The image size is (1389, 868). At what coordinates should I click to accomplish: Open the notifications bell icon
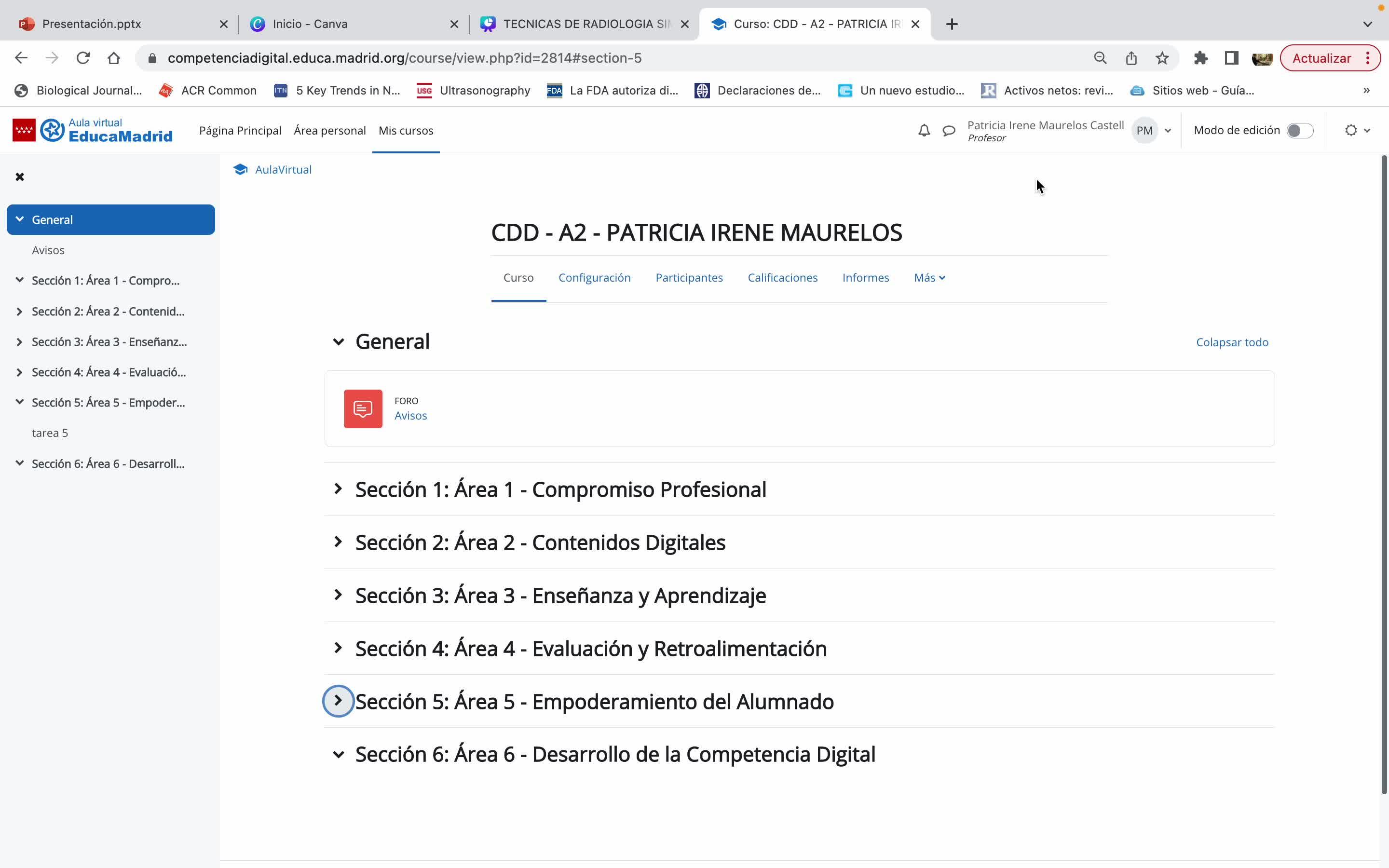(924, 130)
